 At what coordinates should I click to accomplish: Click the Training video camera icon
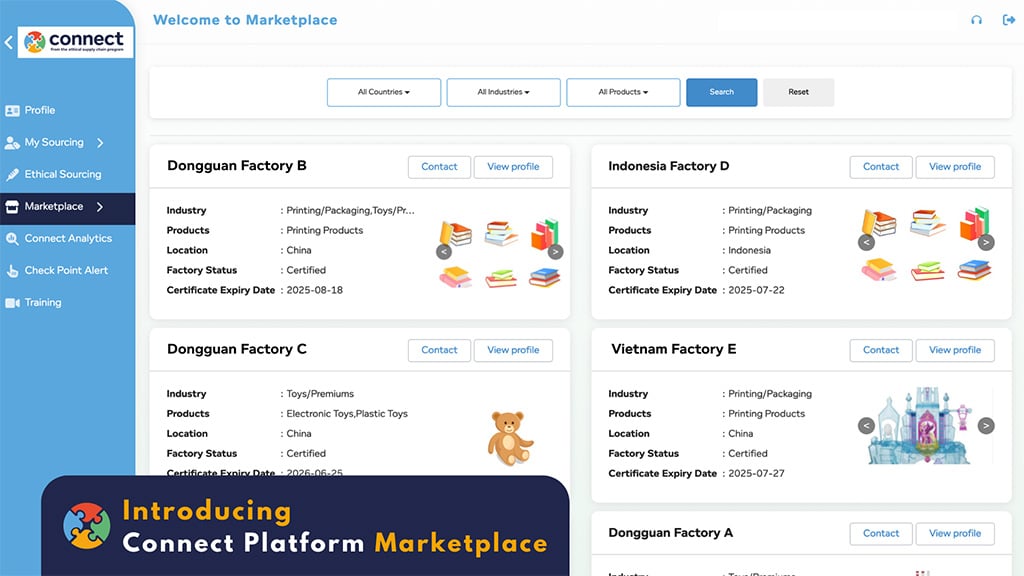[x=12, y=302]
